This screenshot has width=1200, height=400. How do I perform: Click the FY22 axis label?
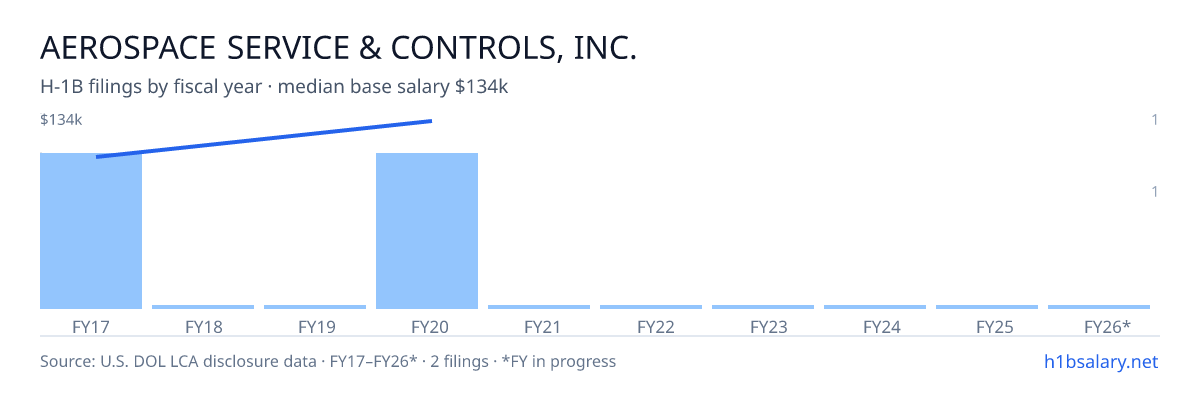tap(651, 327)
